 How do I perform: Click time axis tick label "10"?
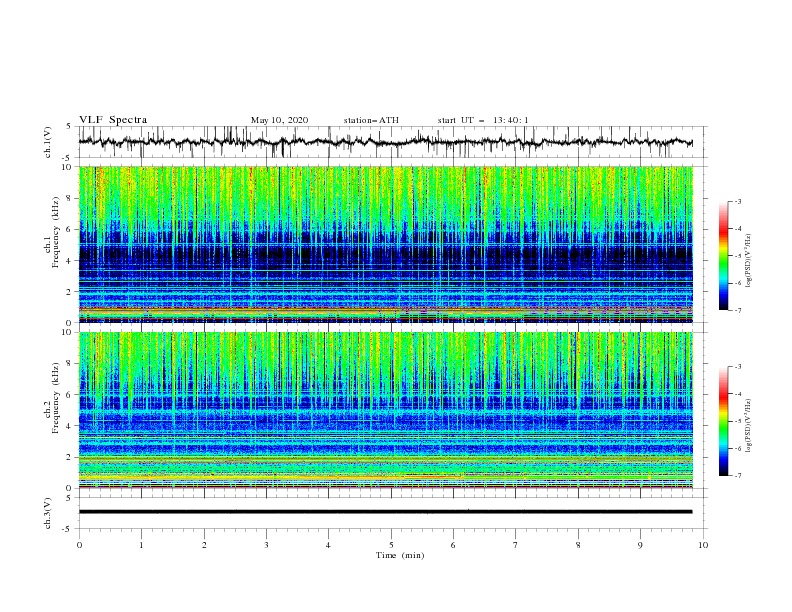[703, 545]
